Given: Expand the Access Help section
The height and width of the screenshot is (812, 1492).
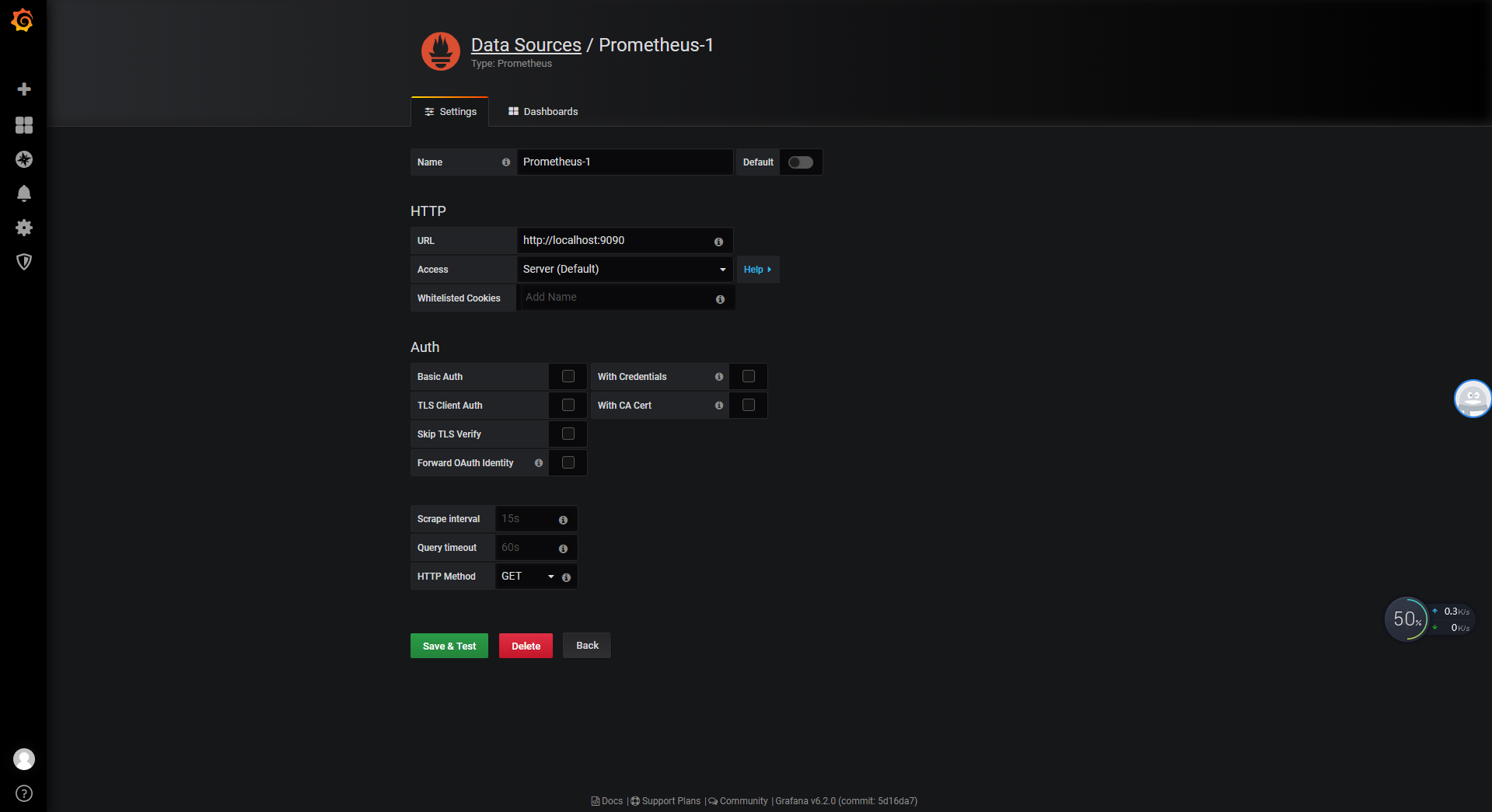Looking at the screenshot, I should click(757, 270).
